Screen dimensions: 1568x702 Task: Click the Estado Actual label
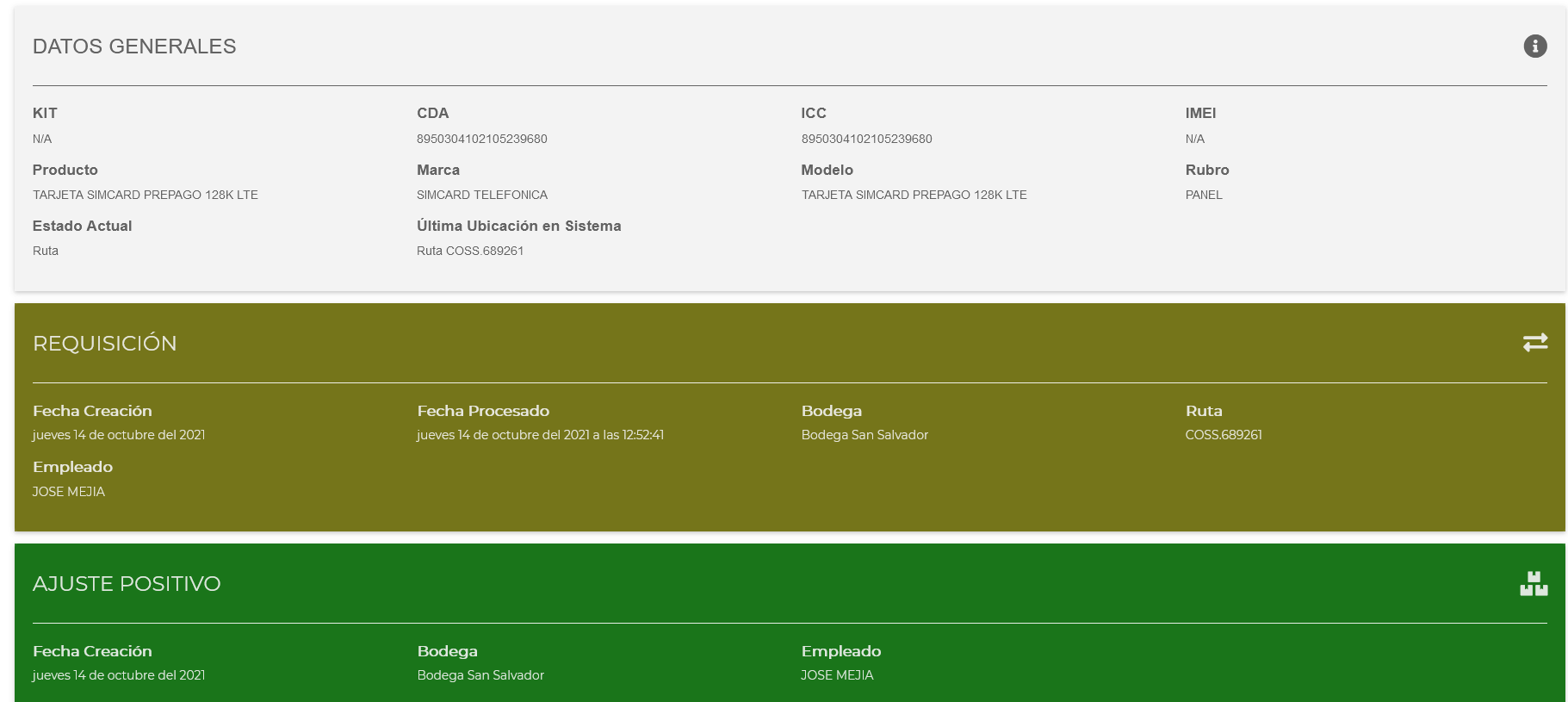coord(82,226)
